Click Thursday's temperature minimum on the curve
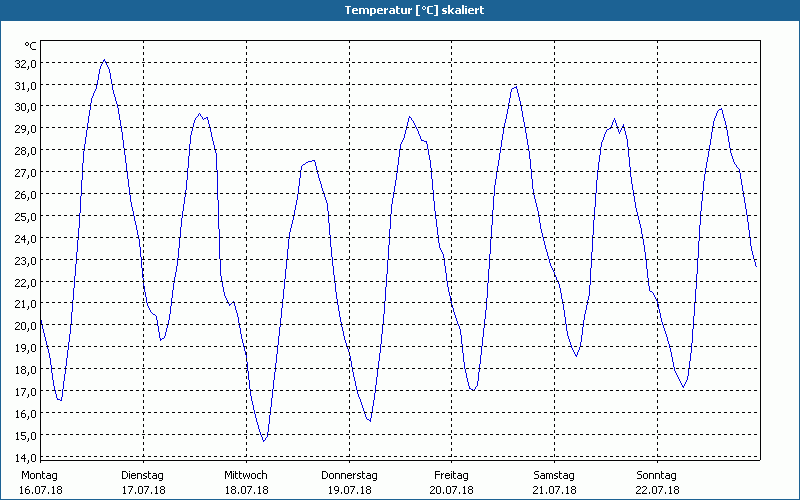This screenshot has height=500, width=800. point(369,421)
